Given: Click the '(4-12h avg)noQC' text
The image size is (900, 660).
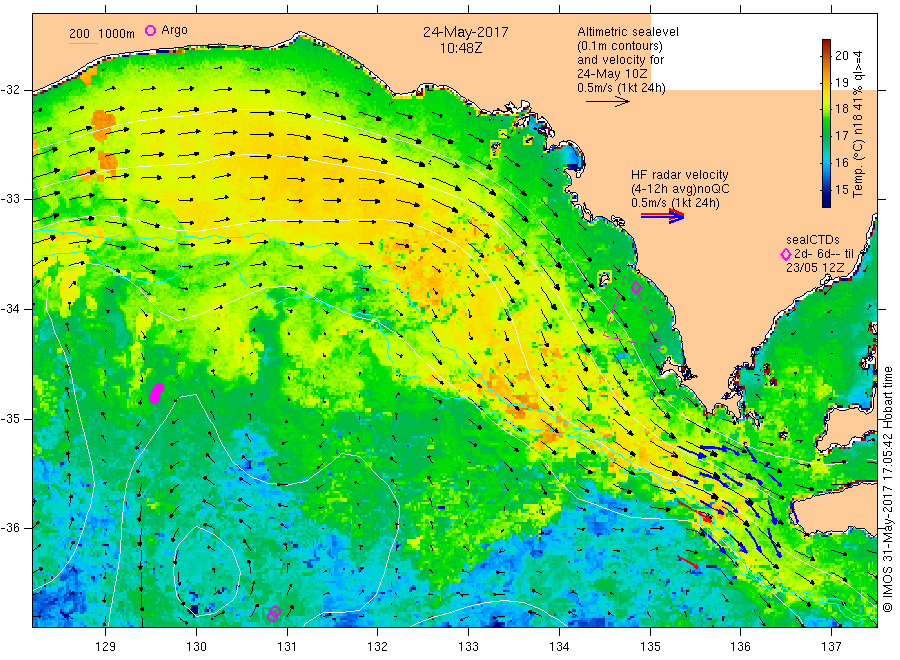Looking at the screenshot, I should (680, 189).
